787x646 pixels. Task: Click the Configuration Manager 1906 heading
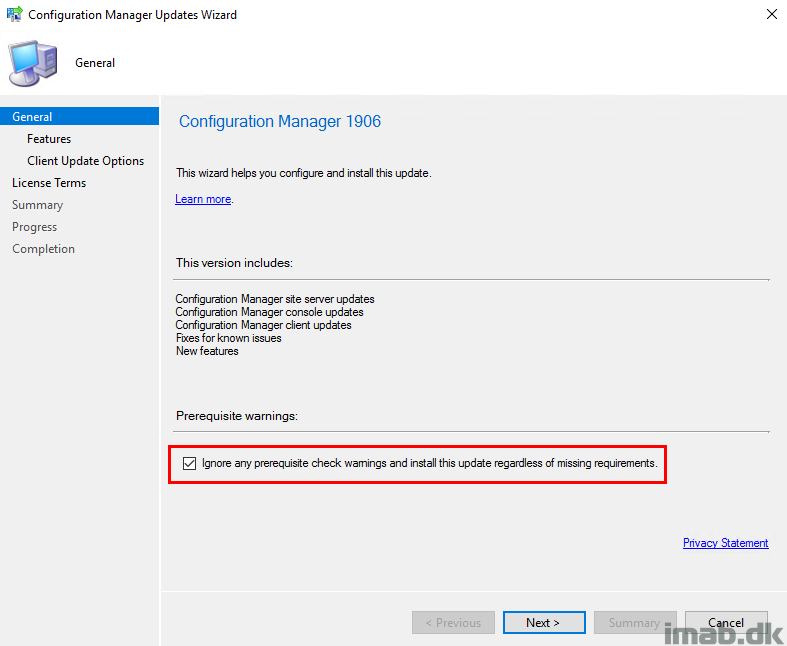tap(280, 121)
